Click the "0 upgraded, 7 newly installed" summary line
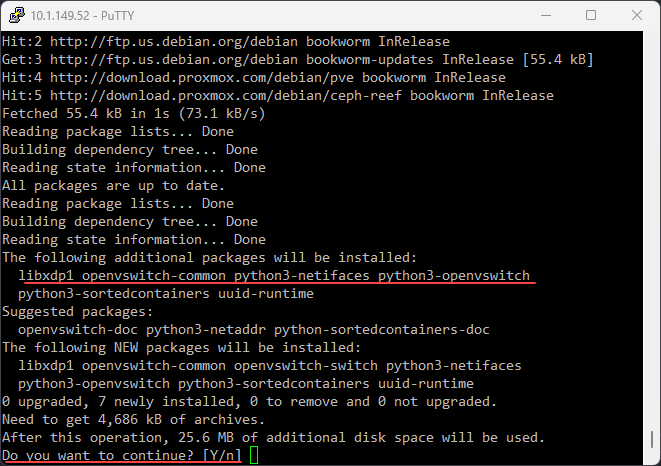661x466 pixels. [x=248, y=402]
